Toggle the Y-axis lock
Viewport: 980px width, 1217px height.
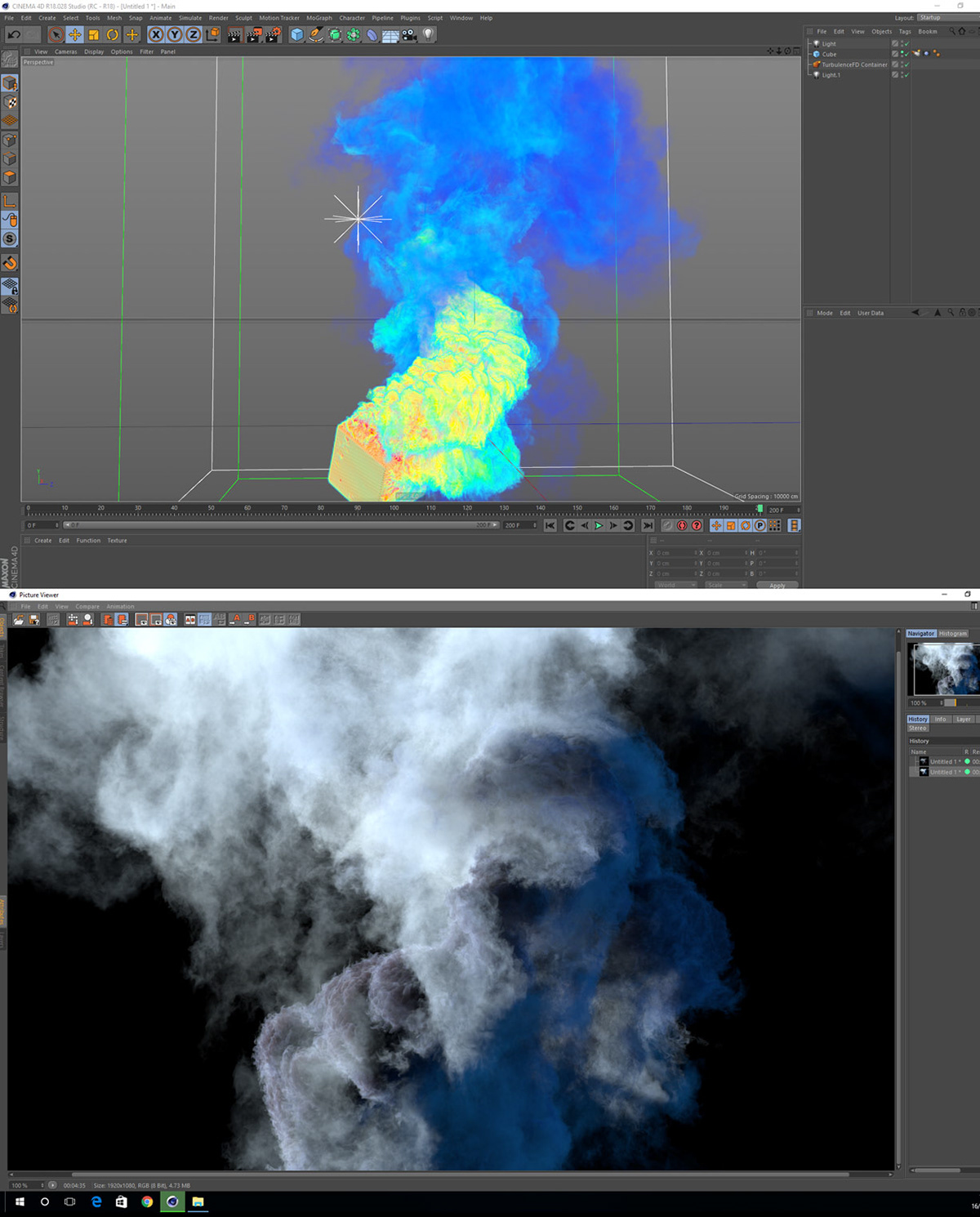[175, 34]
